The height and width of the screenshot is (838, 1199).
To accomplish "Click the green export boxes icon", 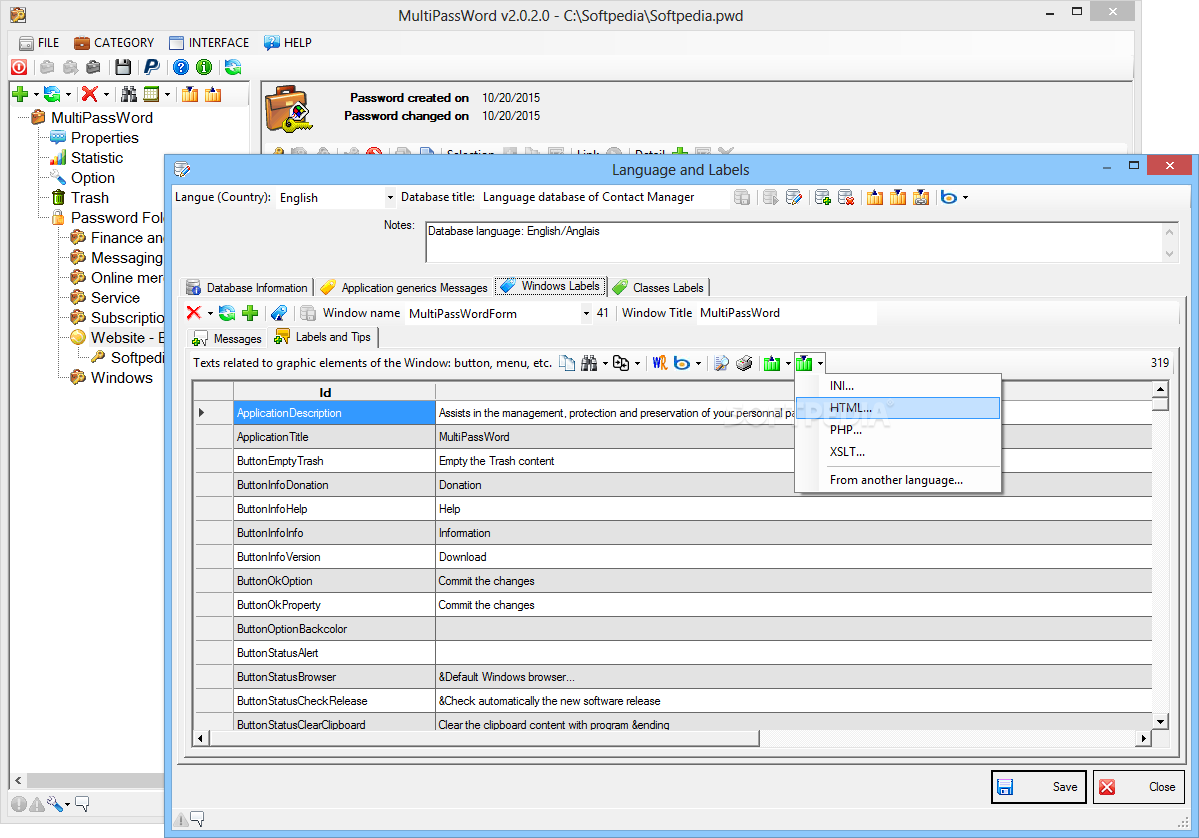I will point(772,363).
